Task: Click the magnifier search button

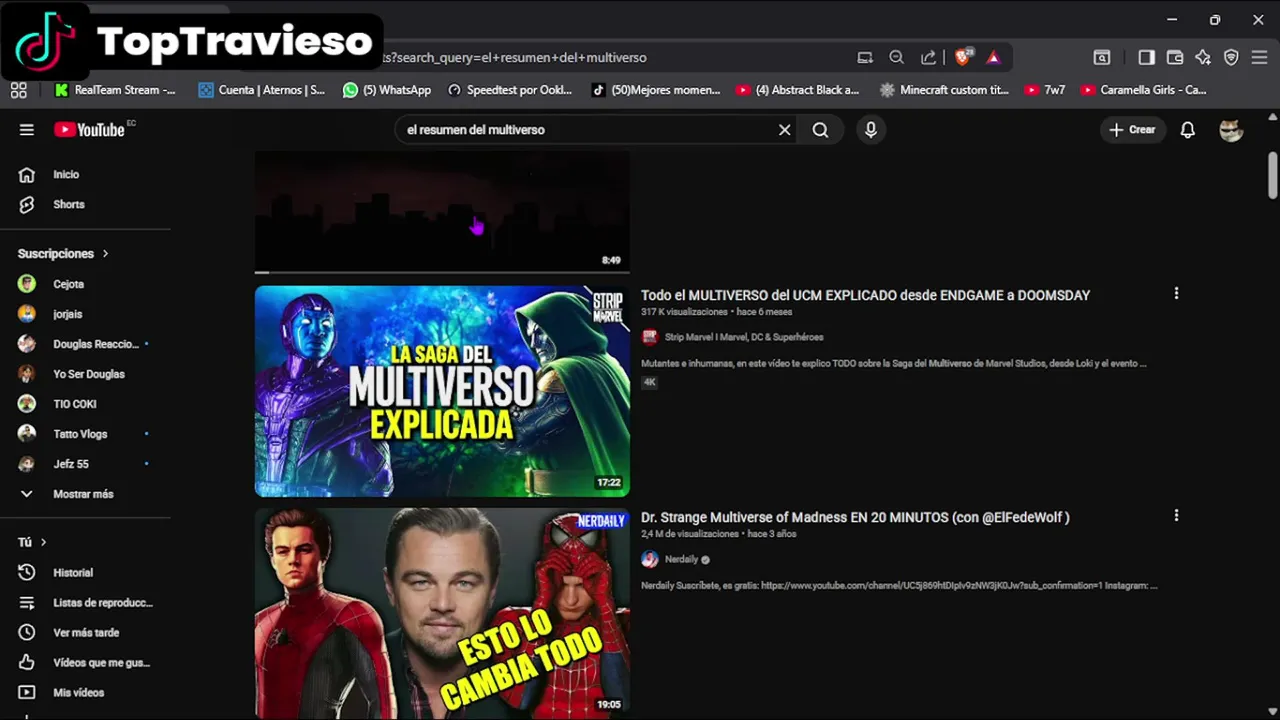Action: click(820, 130)
